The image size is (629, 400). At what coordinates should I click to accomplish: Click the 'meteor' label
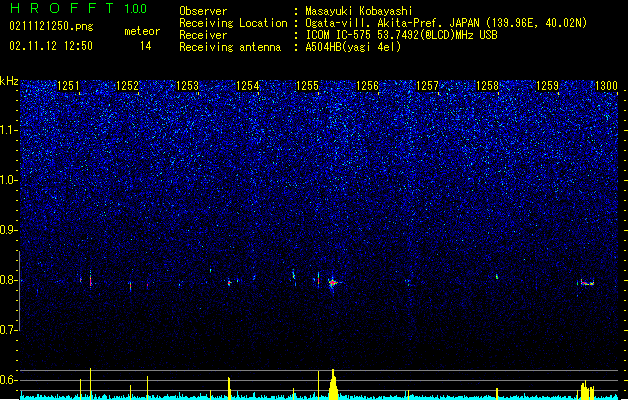click(x=142, y=31)
